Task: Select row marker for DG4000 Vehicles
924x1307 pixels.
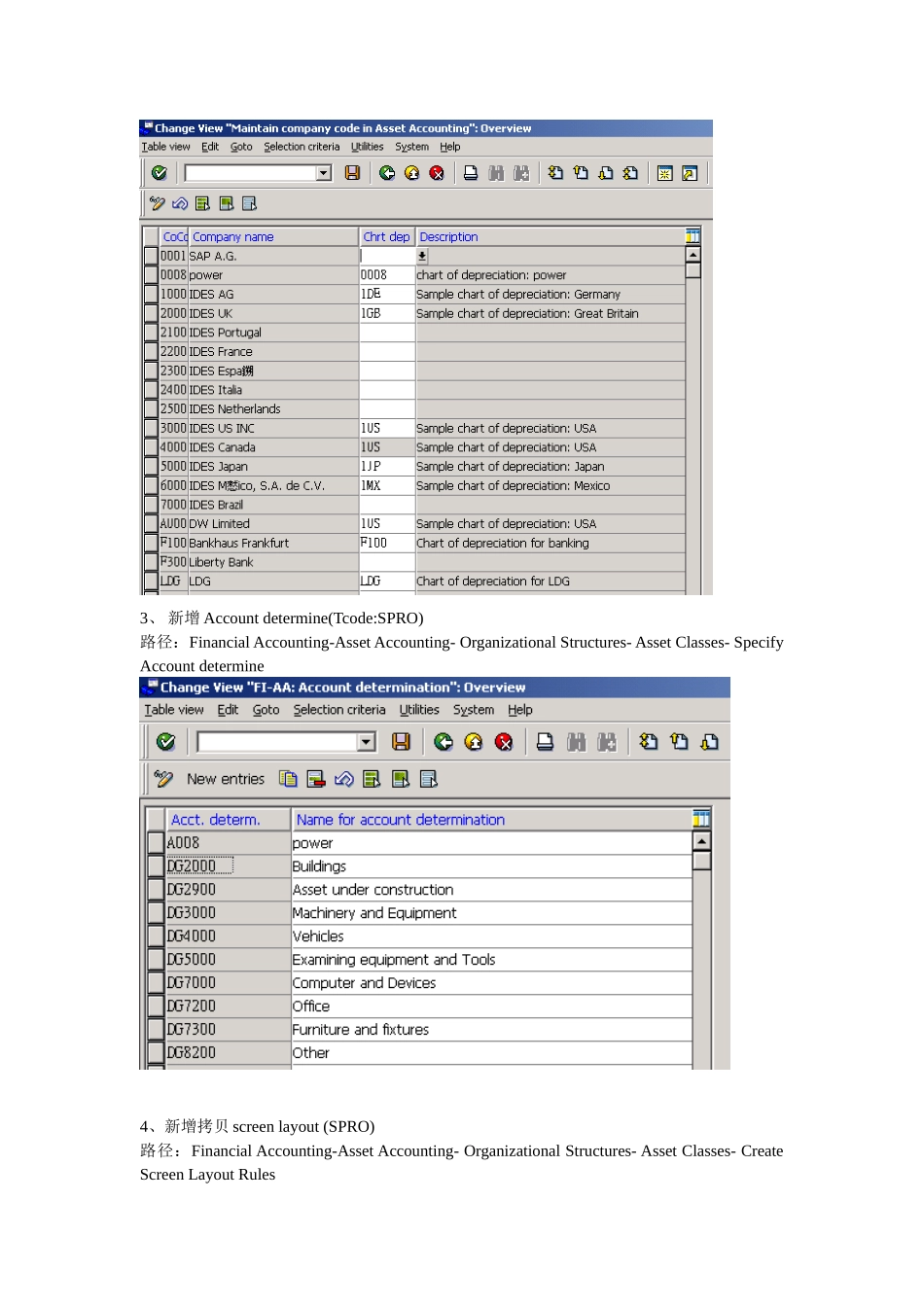Action: [156, 936]
